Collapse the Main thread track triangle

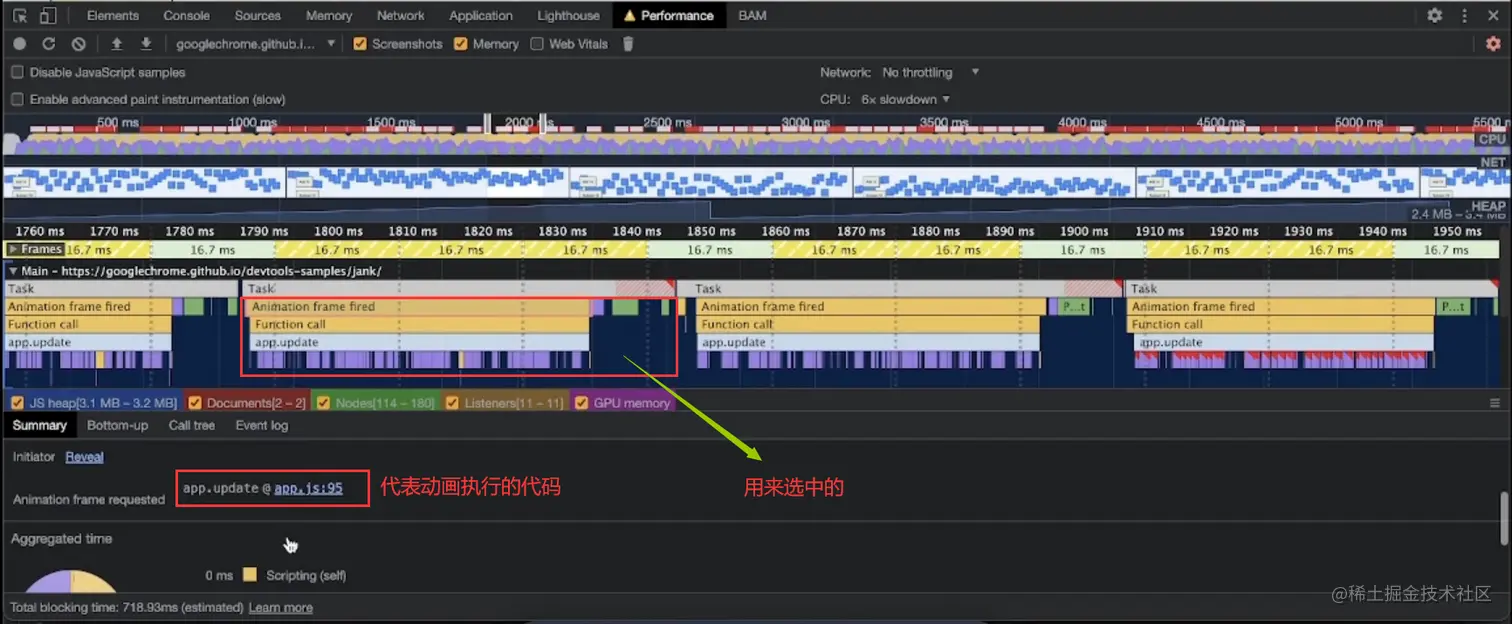13,270
